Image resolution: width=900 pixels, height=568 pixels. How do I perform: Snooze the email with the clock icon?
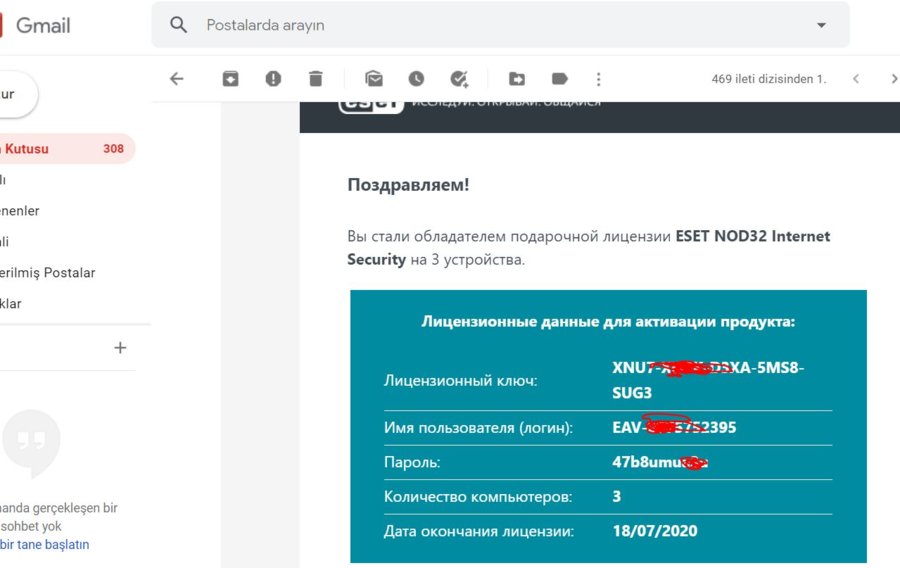(x=416, y=79)
